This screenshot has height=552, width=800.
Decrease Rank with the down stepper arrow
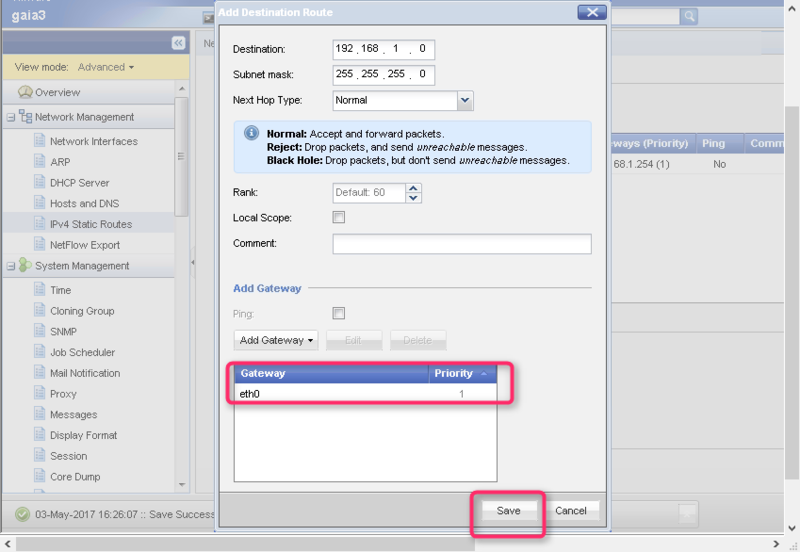(x=413, y=198)
